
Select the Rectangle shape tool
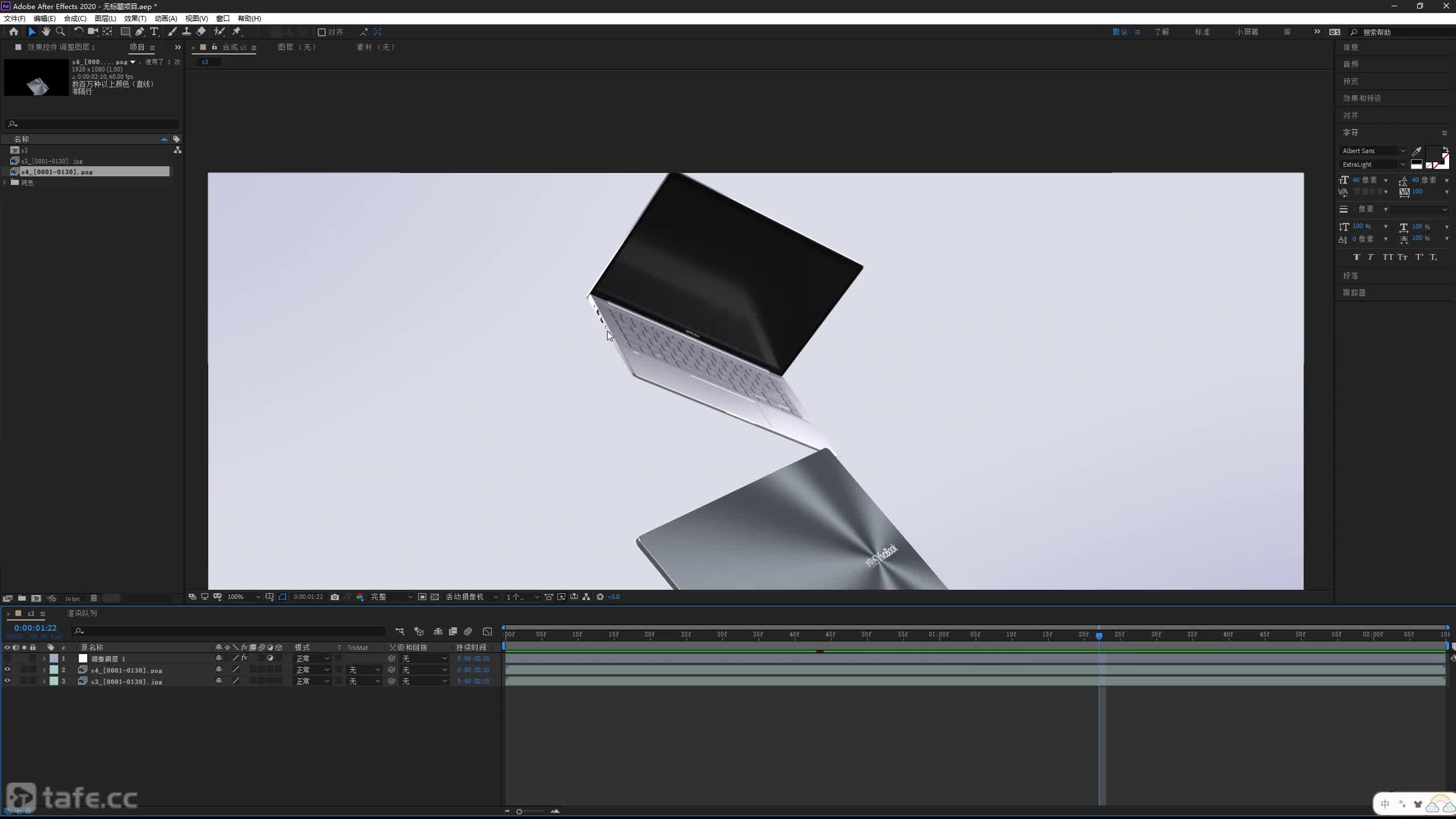pos(125,32)
